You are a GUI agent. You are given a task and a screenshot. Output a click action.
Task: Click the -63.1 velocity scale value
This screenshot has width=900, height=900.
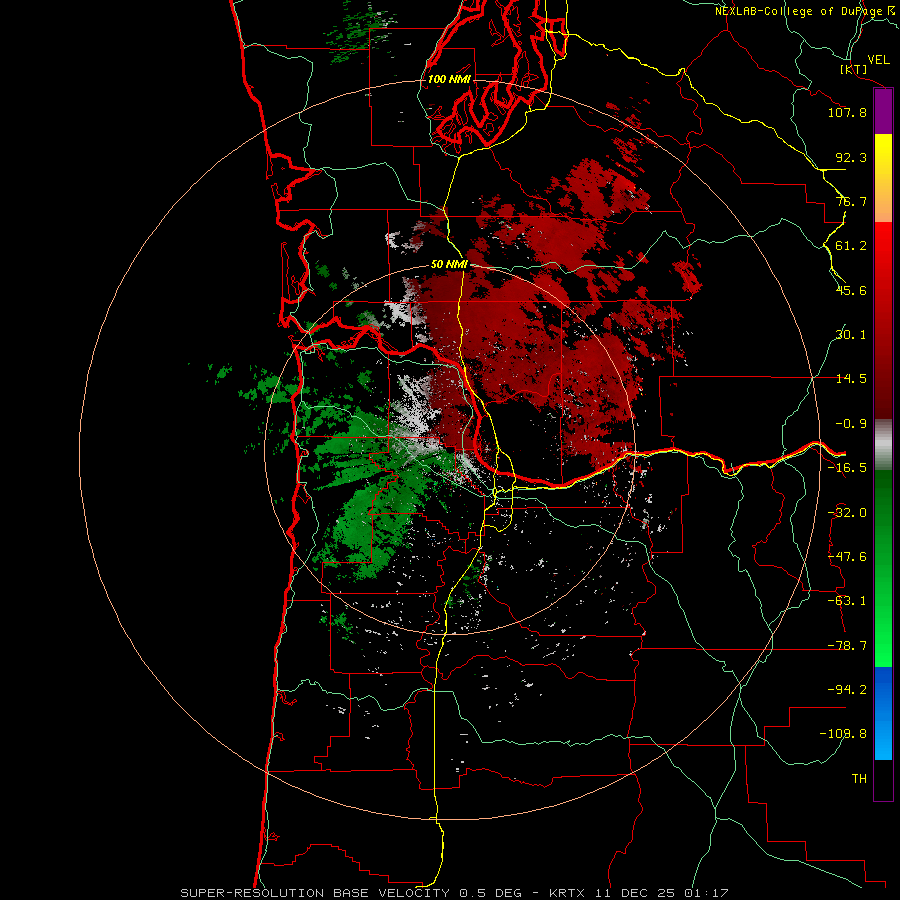pos(847,601)
